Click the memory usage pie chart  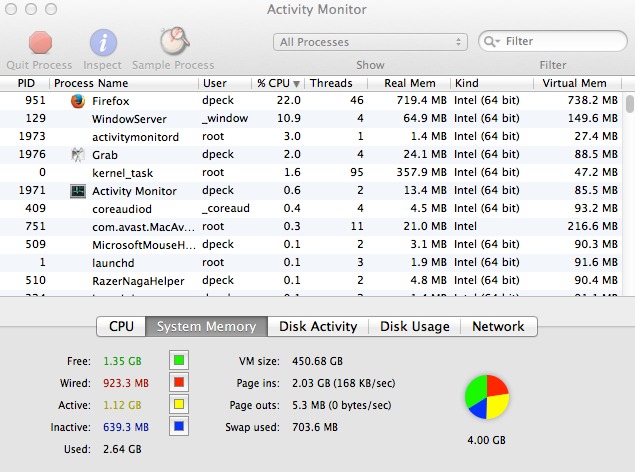(x=486, y=397)
